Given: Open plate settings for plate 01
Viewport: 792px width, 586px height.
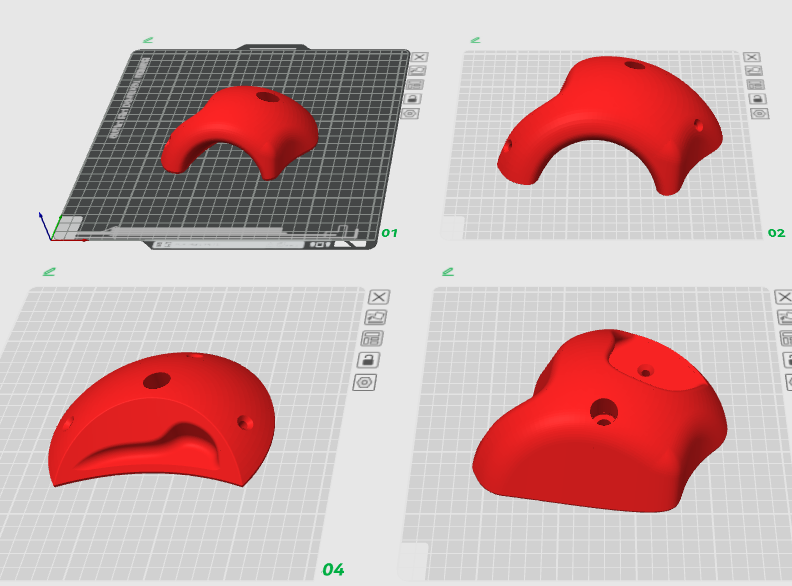Looking at the screenshot, I should tap(410, 113).
